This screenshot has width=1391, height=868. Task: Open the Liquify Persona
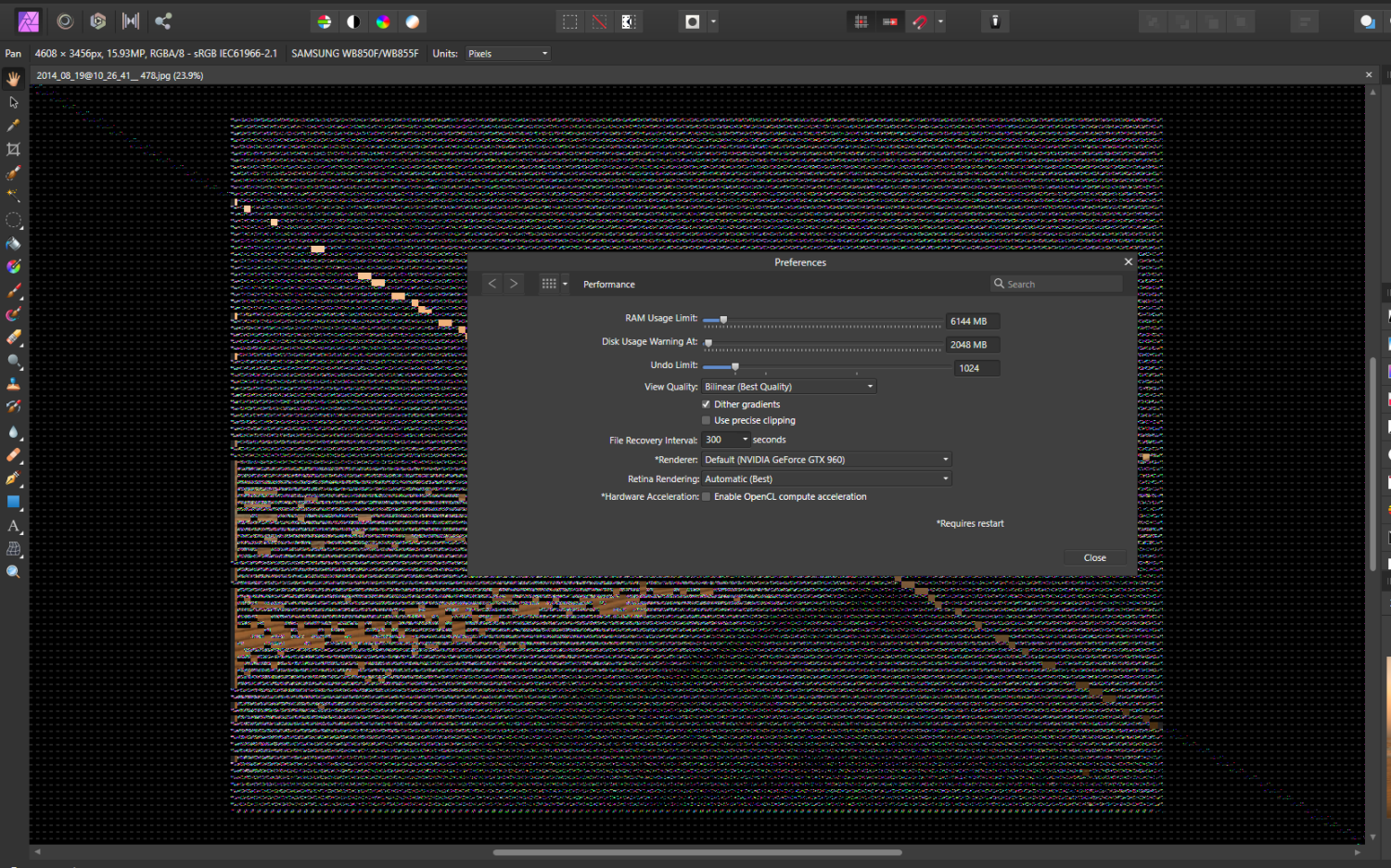click(65, 20)
